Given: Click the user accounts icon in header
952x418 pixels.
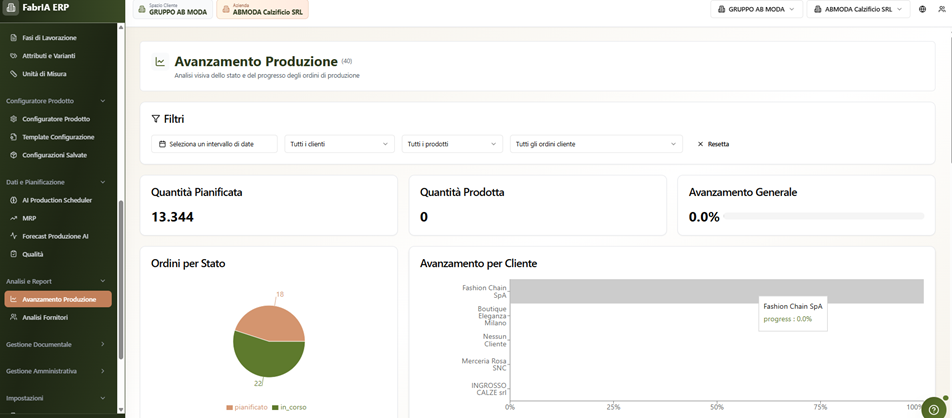Looking at the screenshot, I should point(941,10).
